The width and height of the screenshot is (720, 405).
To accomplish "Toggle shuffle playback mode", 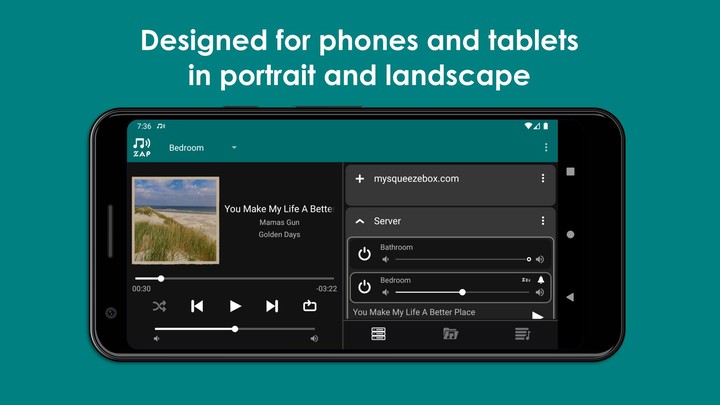I will [x=160, y=306].
